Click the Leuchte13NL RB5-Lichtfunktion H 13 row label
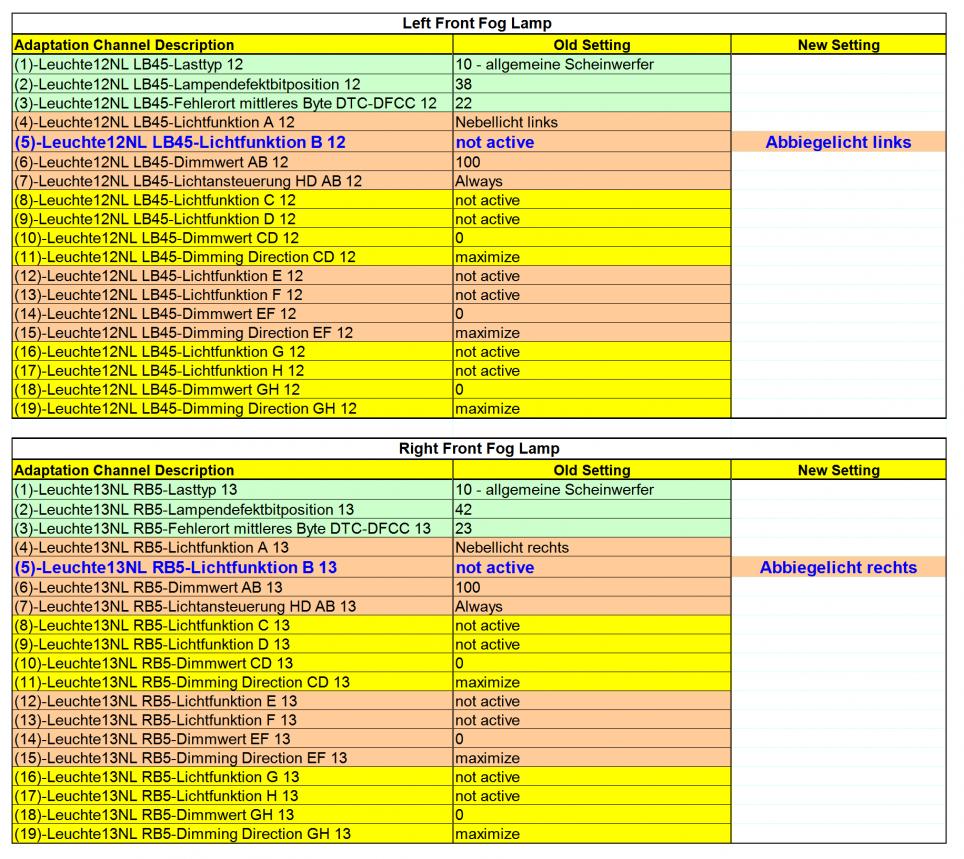This screenshot has width=964, height=859. pos(155,796)
